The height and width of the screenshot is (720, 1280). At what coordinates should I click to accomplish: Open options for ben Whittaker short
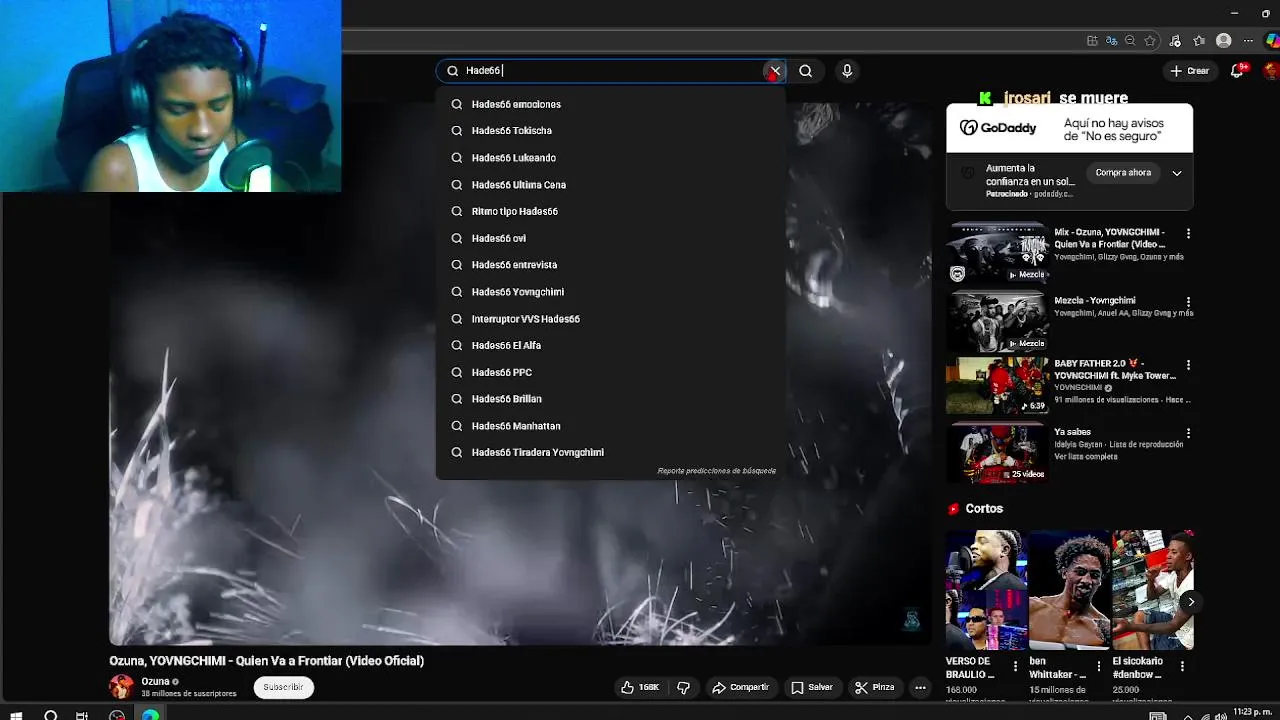point(1099,666)
